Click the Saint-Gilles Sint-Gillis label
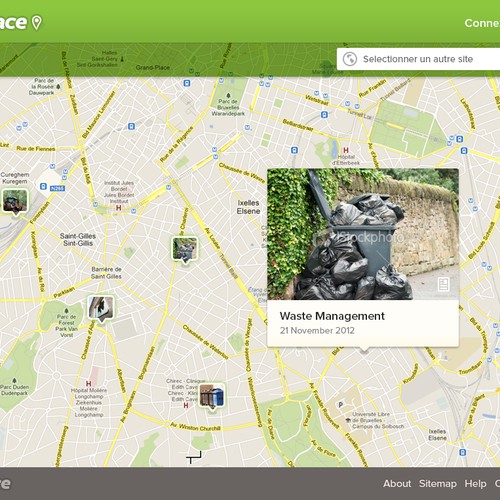 pyautogui.click(x=78, y=239)
